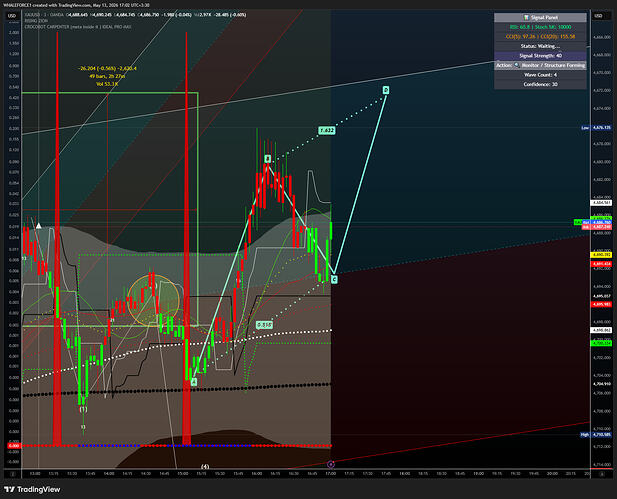Click the 'Confidence: 30' row

[540, 84]
